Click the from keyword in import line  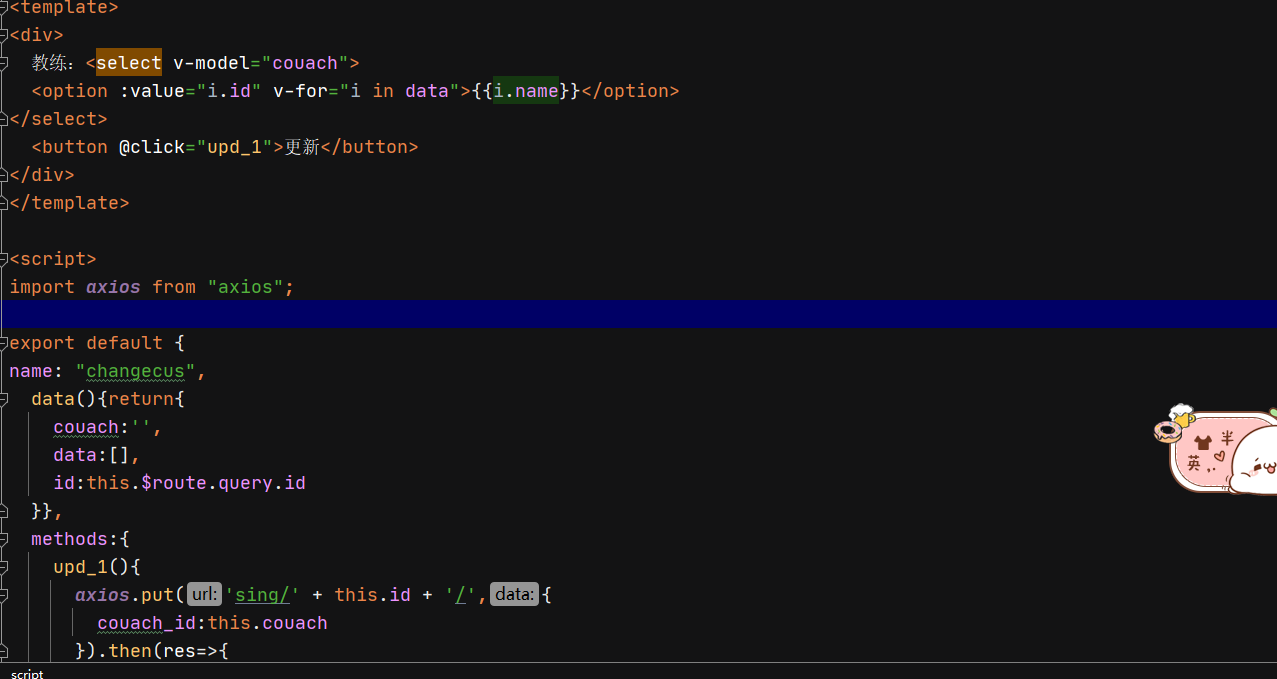point(174,287)
